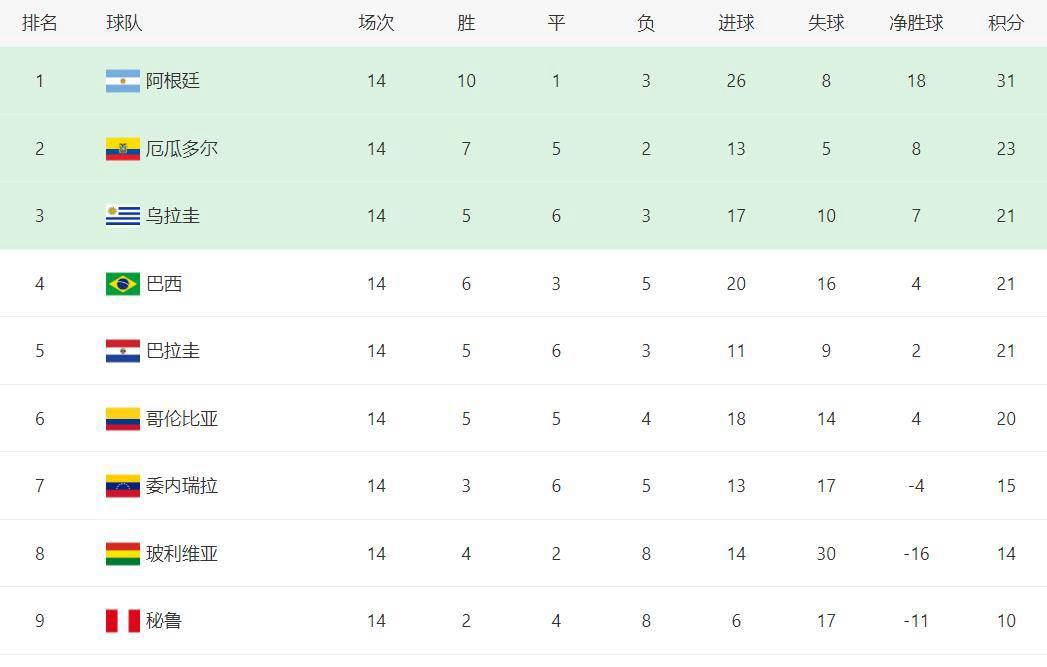Click the Colombia flag icon

pyautogui.click(x=123, y=419)
